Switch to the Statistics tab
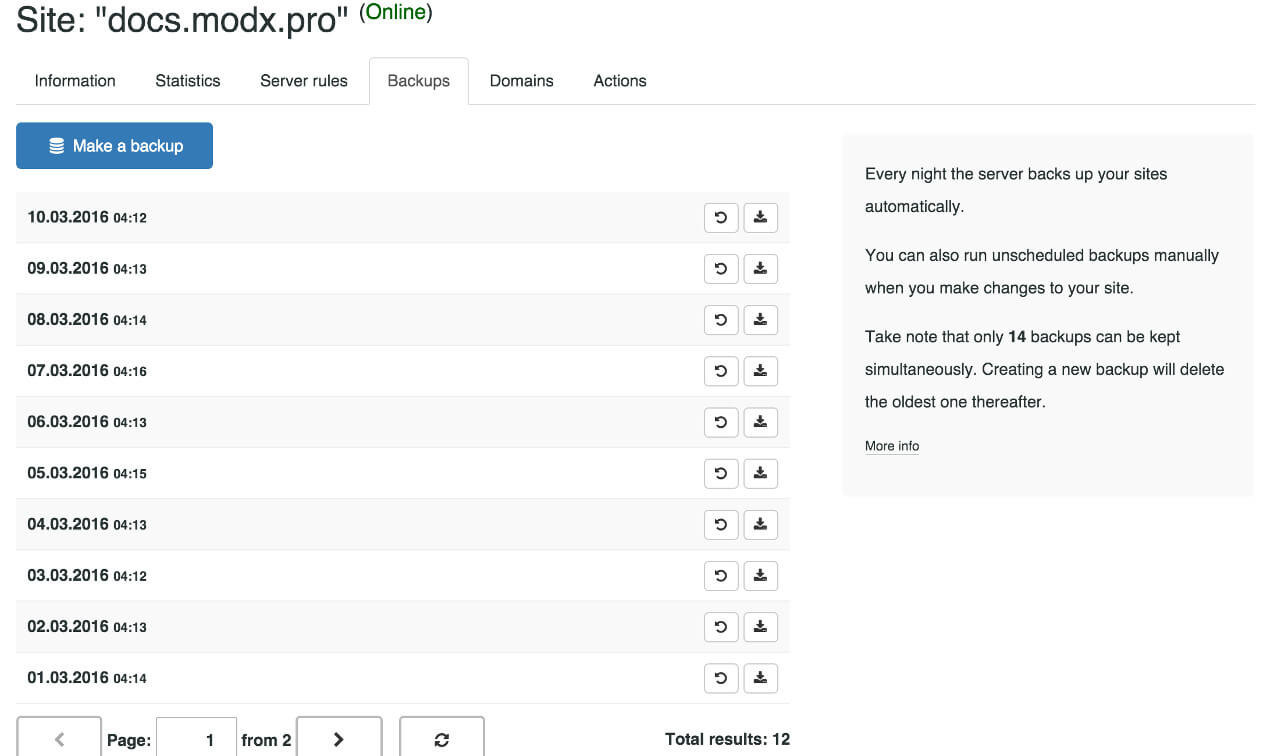 coord(187,81)
